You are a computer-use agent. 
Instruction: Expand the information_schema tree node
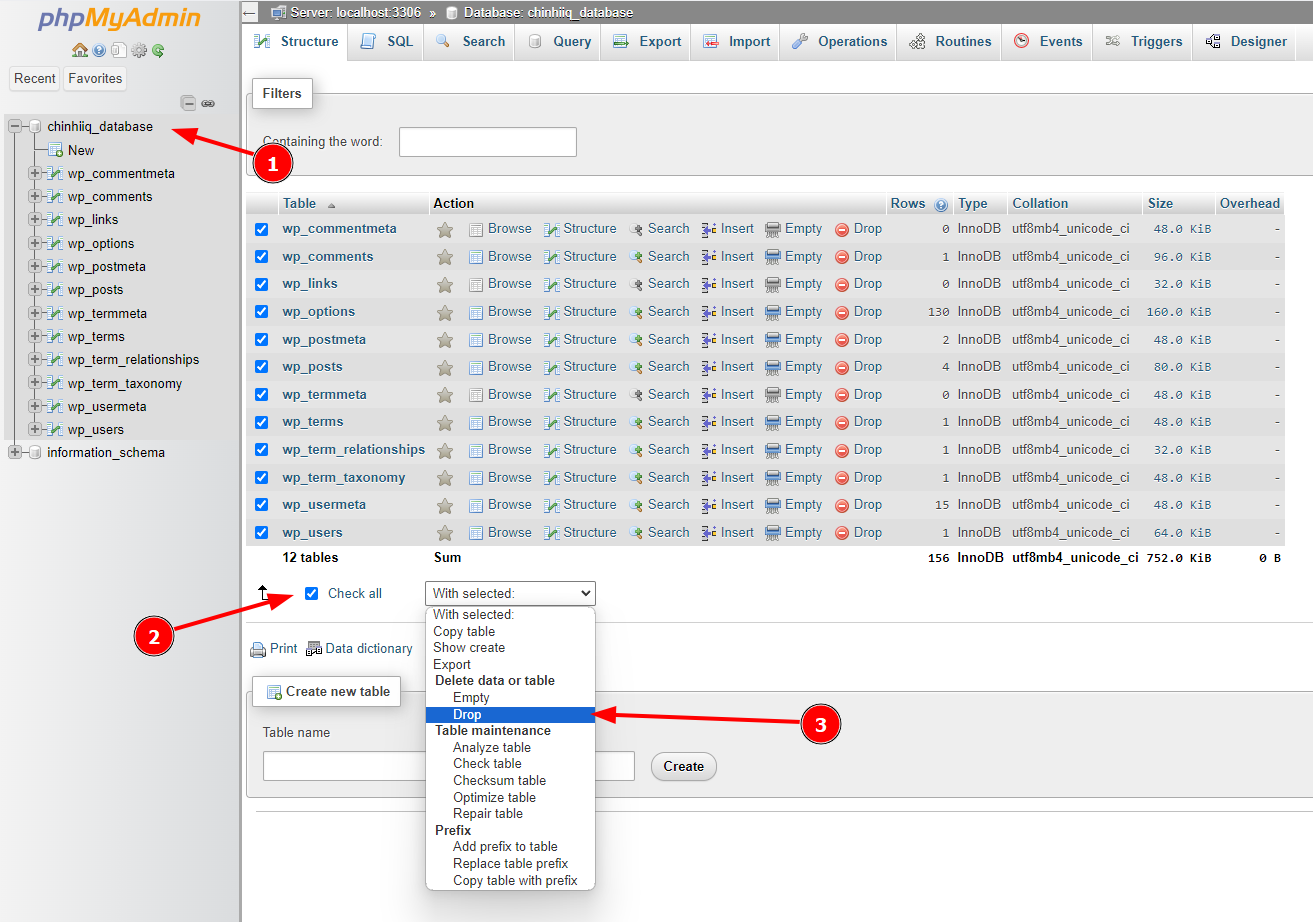coord(15,453)
